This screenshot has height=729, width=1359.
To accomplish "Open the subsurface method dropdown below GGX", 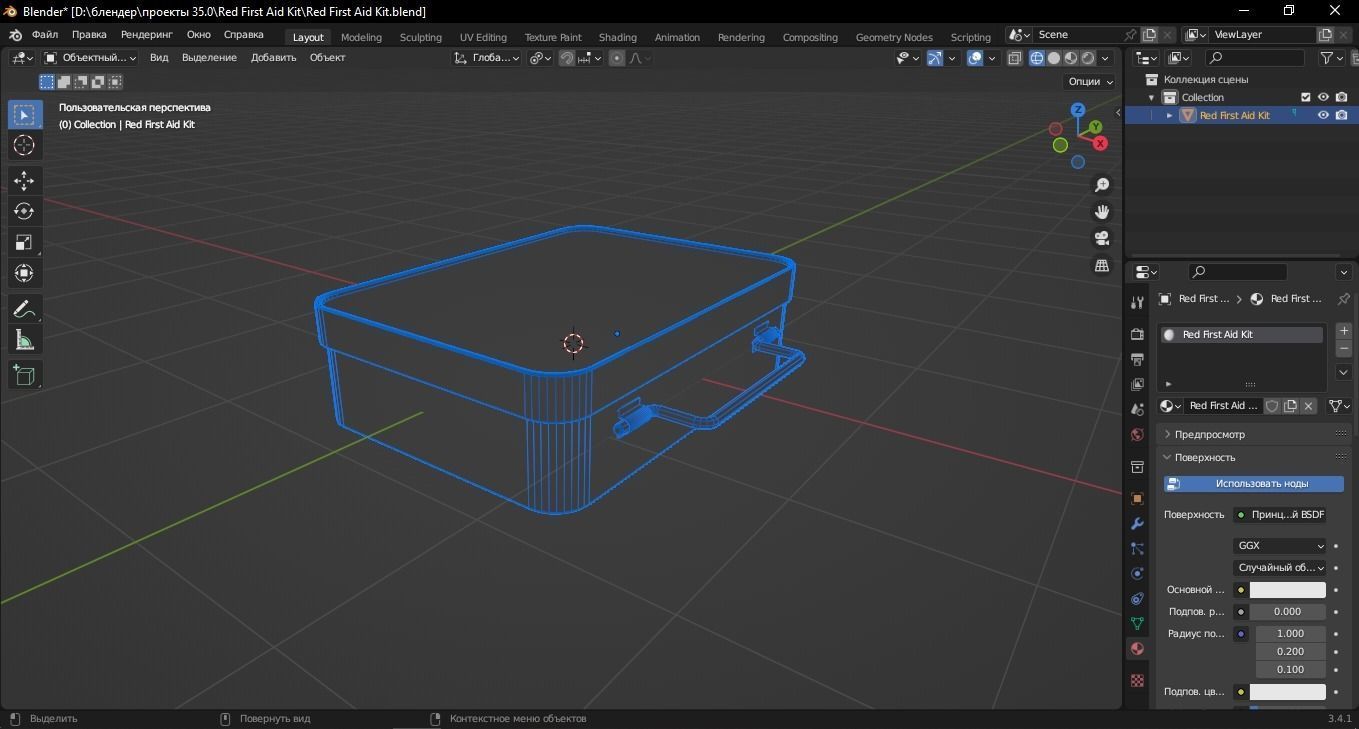I will tap(1280, 568).
